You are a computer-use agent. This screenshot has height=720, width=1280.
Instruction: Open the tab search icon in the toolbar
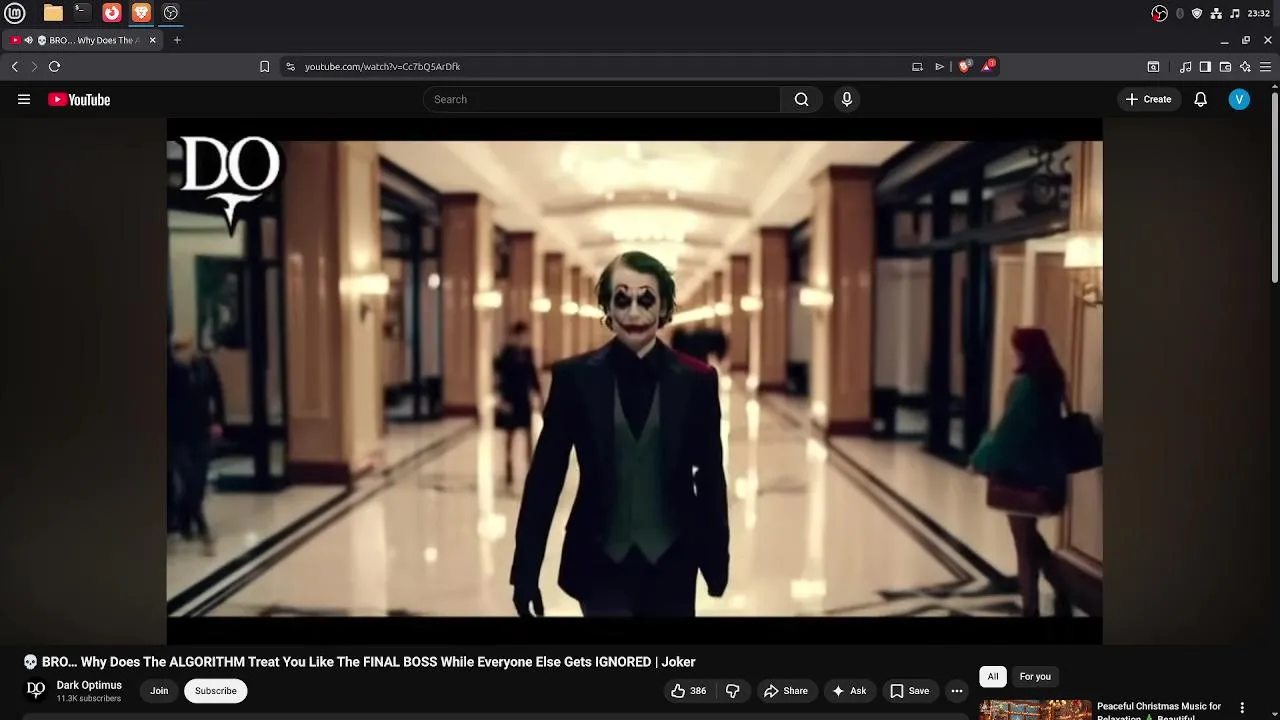[x=1153, y=67]
